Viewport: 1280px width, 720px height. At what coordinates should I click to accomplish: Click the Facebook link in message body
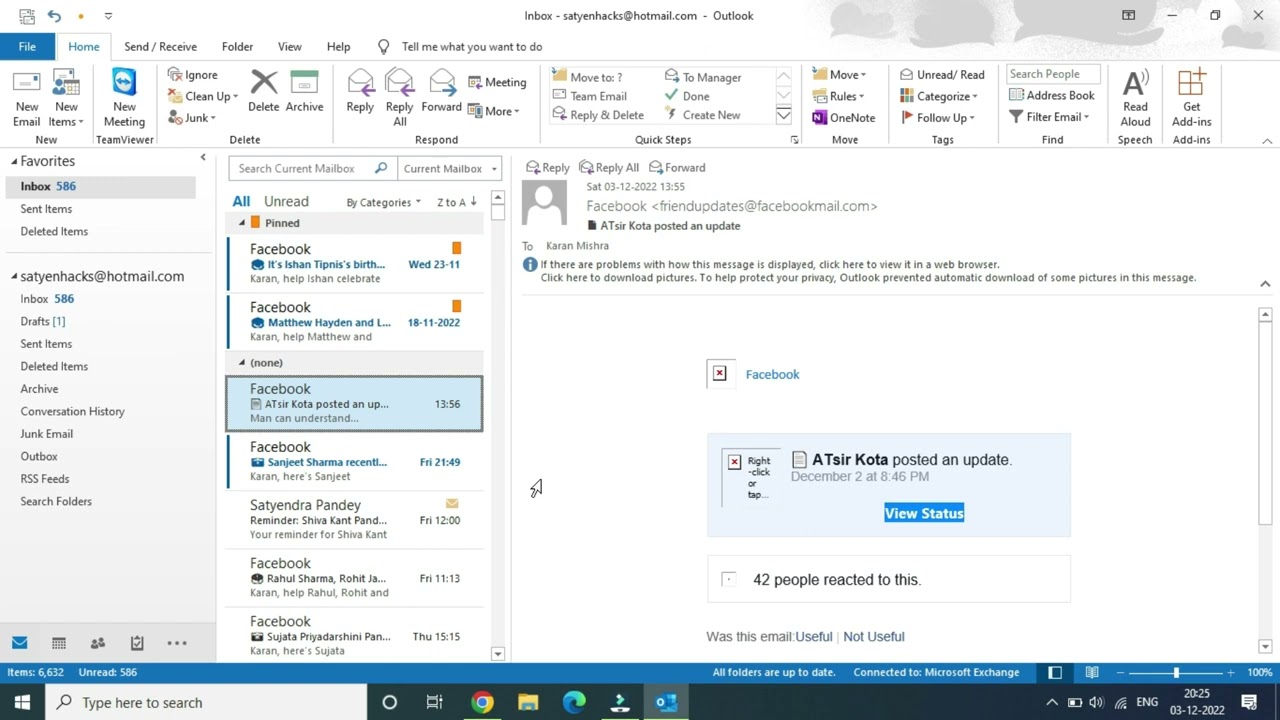(x=772, y=374)
